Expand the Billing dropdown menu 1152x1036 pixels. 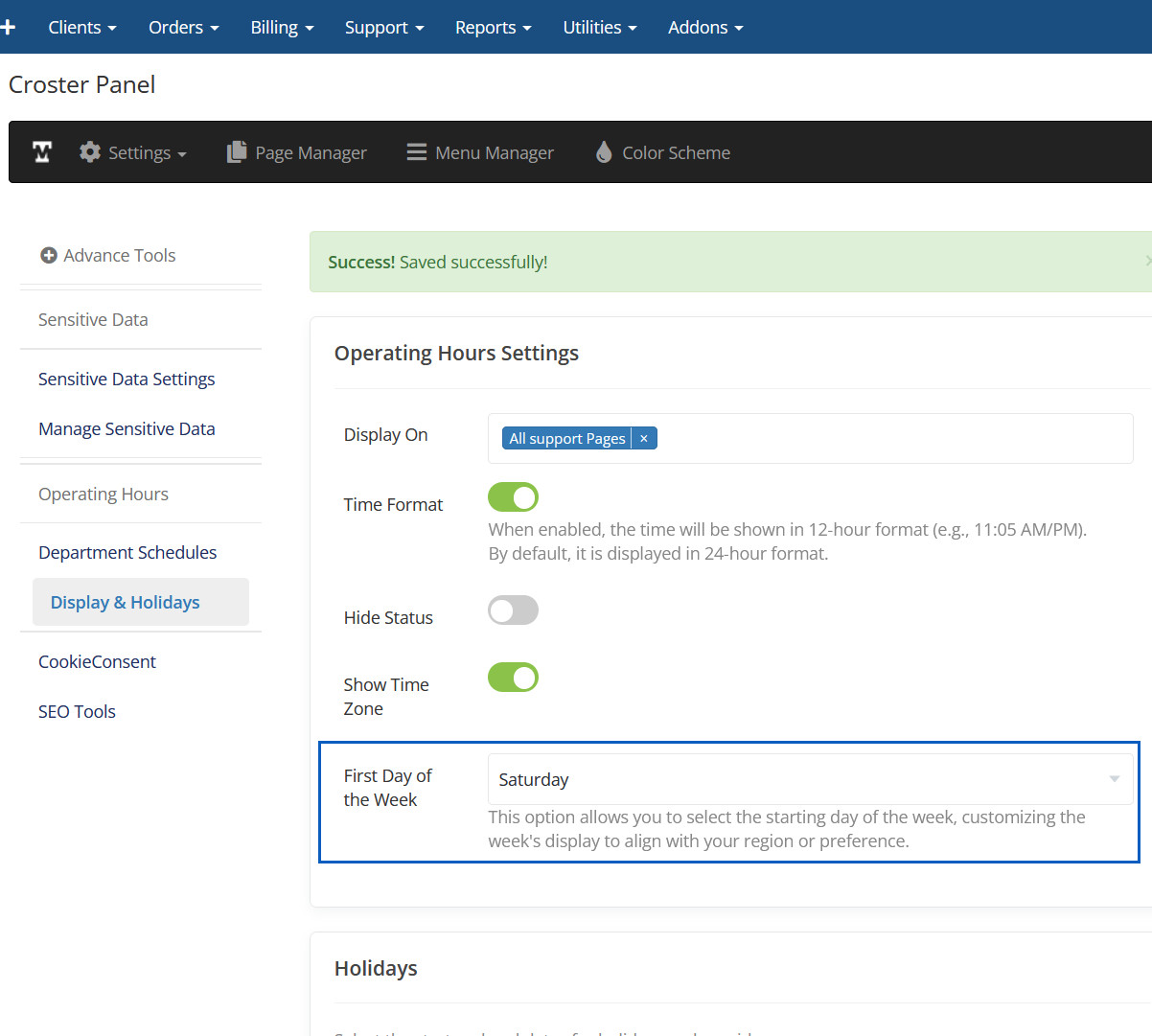[x=282, y=27]
